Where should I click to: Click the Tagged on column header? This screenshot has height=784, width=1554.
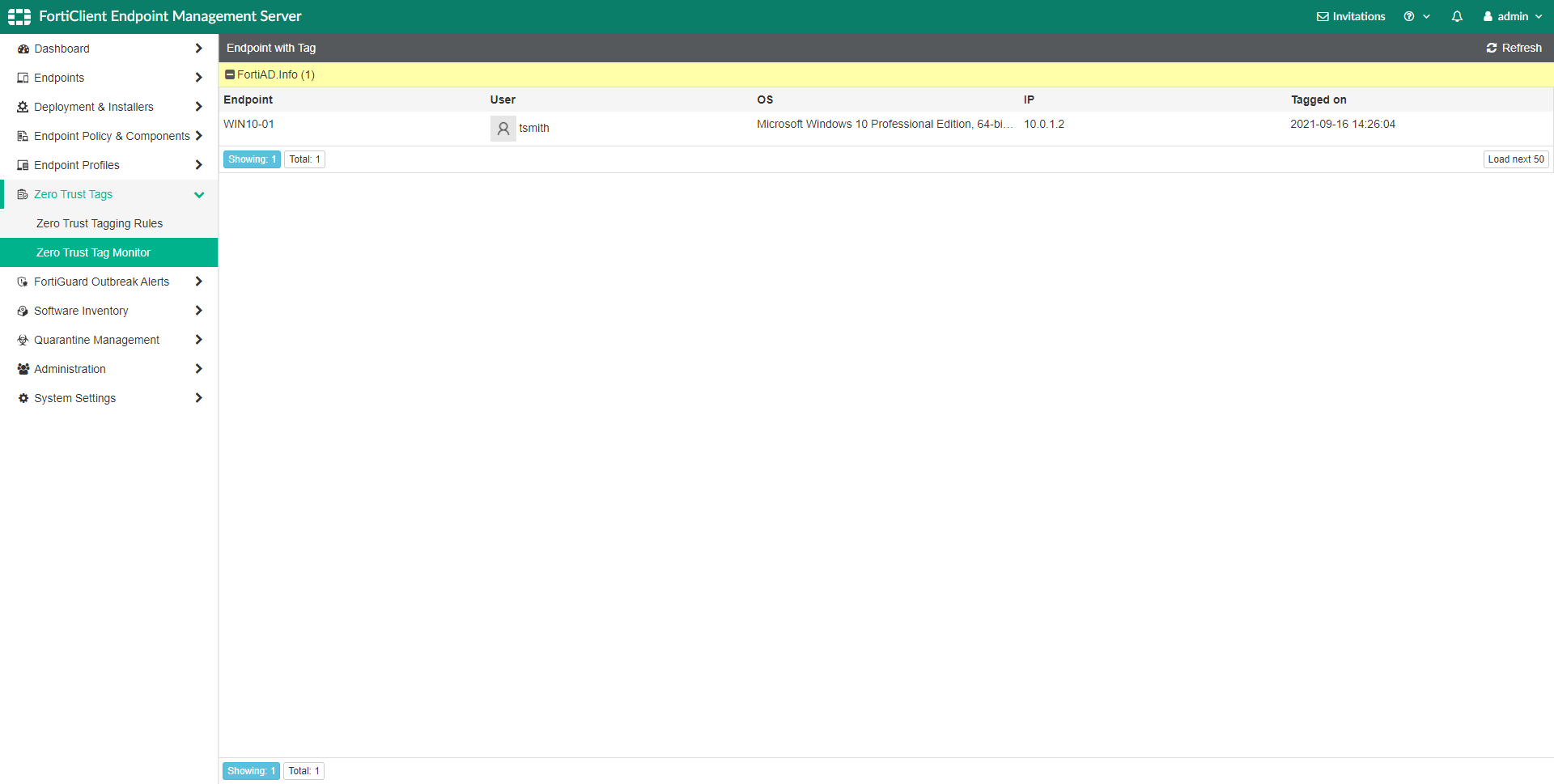pos(1318,100)
